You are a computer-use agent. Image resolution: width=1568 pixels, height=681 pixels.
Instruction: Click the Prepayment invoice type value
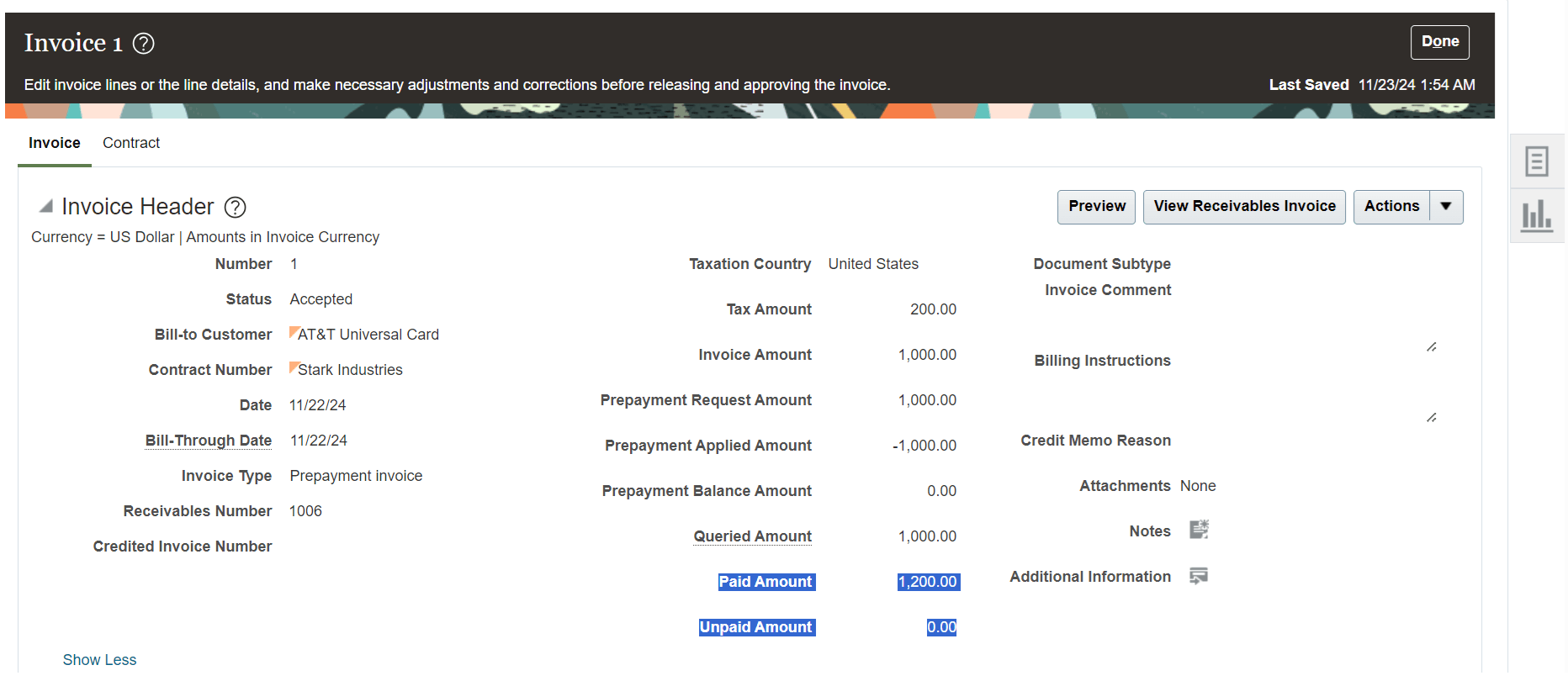click(x=356, y=476)
